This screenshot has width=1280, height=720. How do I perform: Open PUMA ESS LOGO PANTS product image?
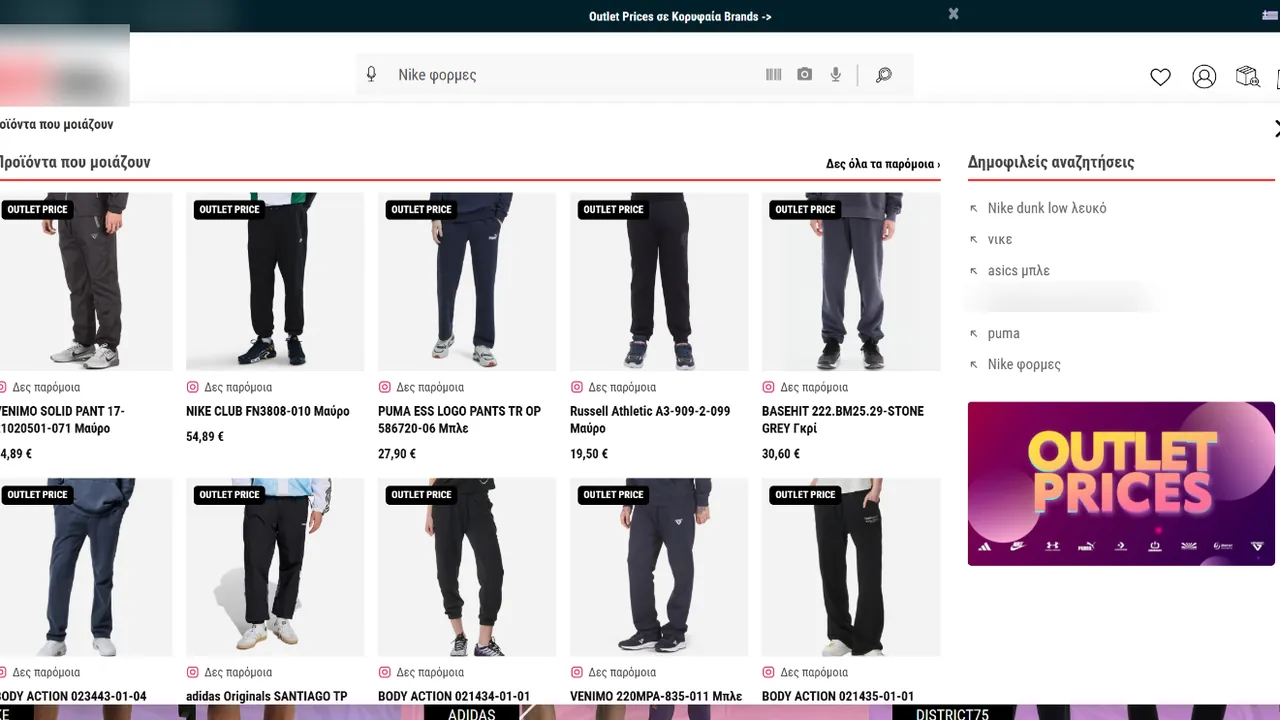click(467, 282)
